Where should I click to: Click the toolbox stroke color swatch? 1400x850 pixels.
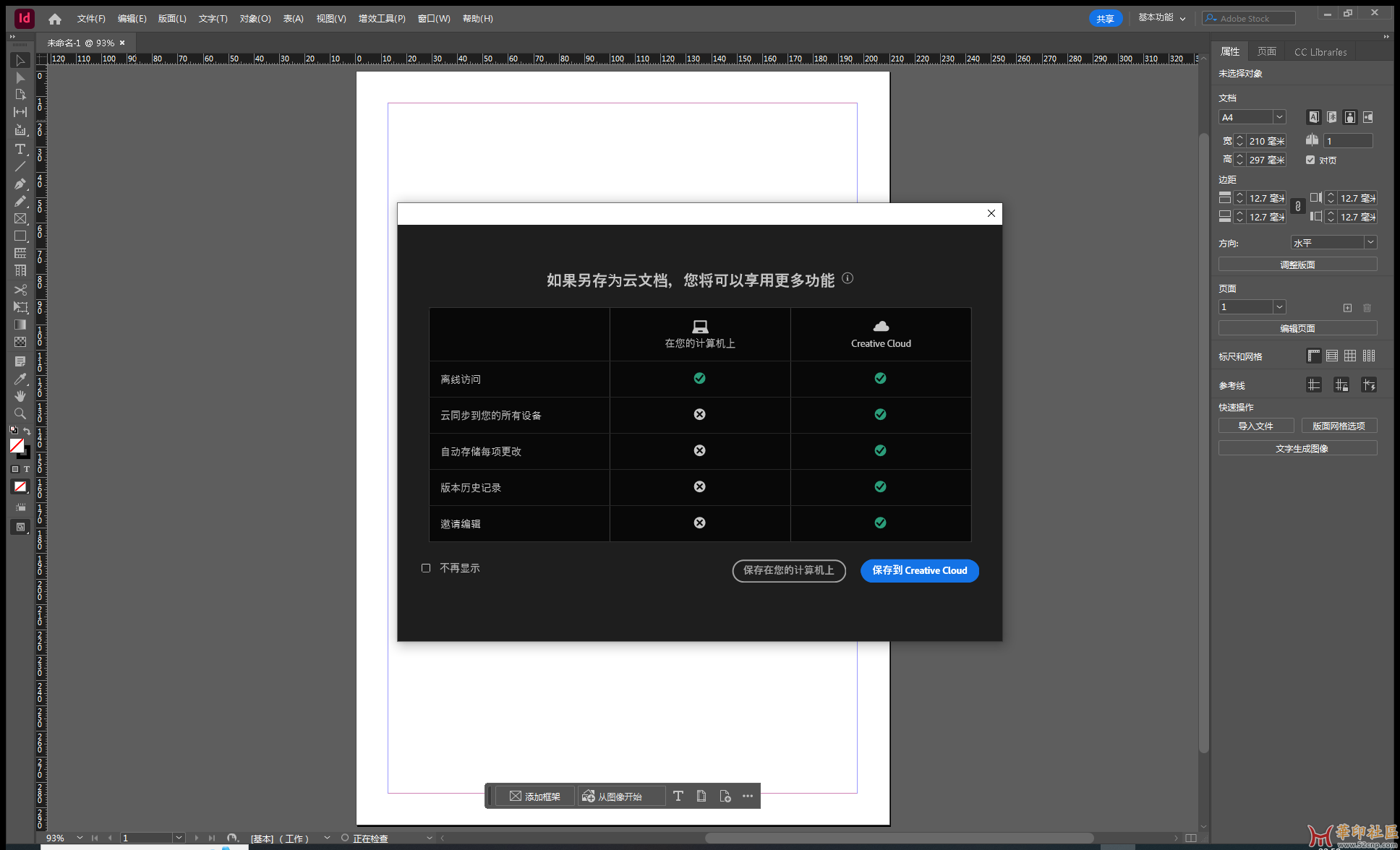25,453
